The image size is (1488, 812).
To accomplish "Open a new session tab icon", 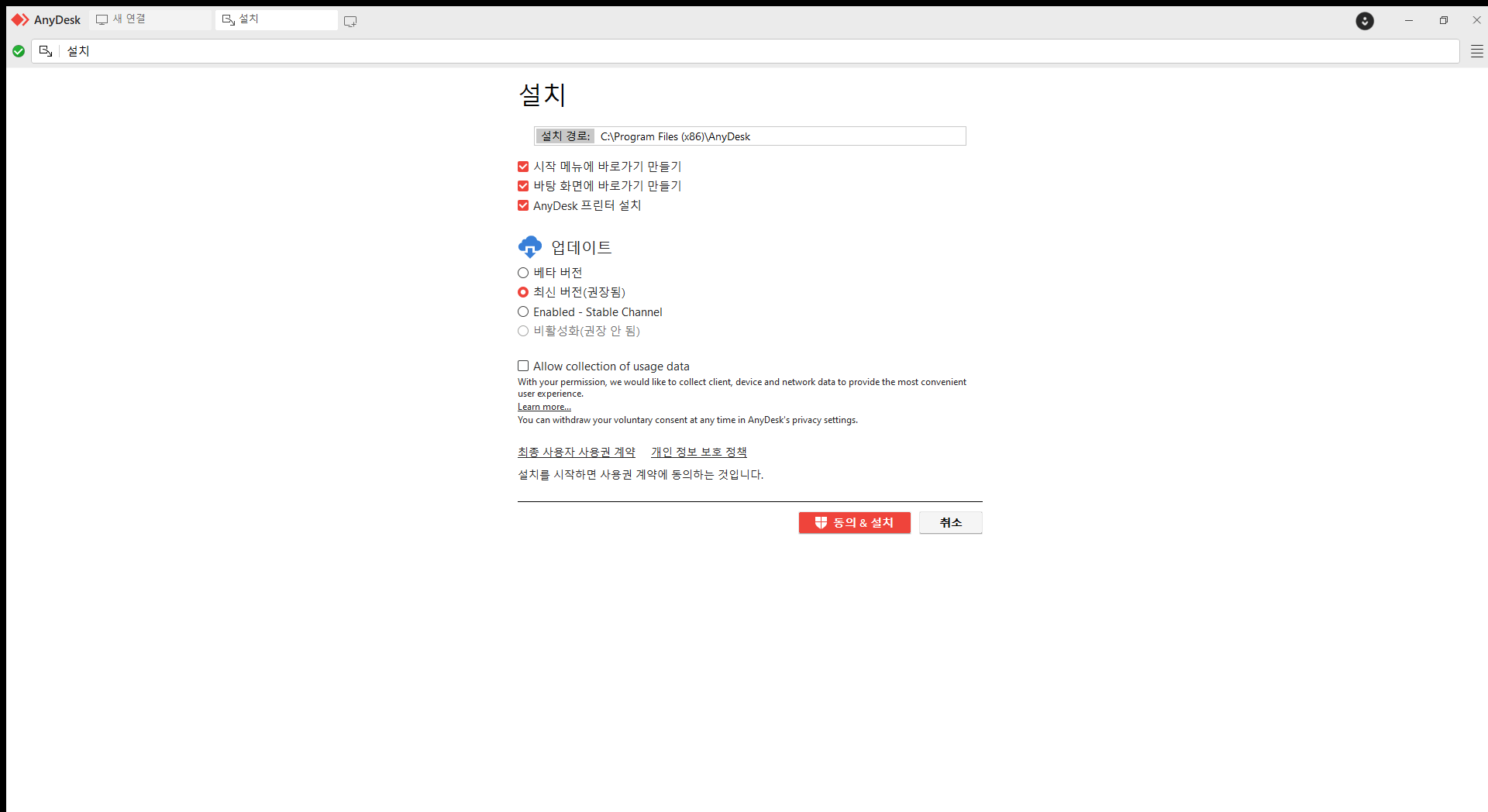I will click(x=350, y=21).
